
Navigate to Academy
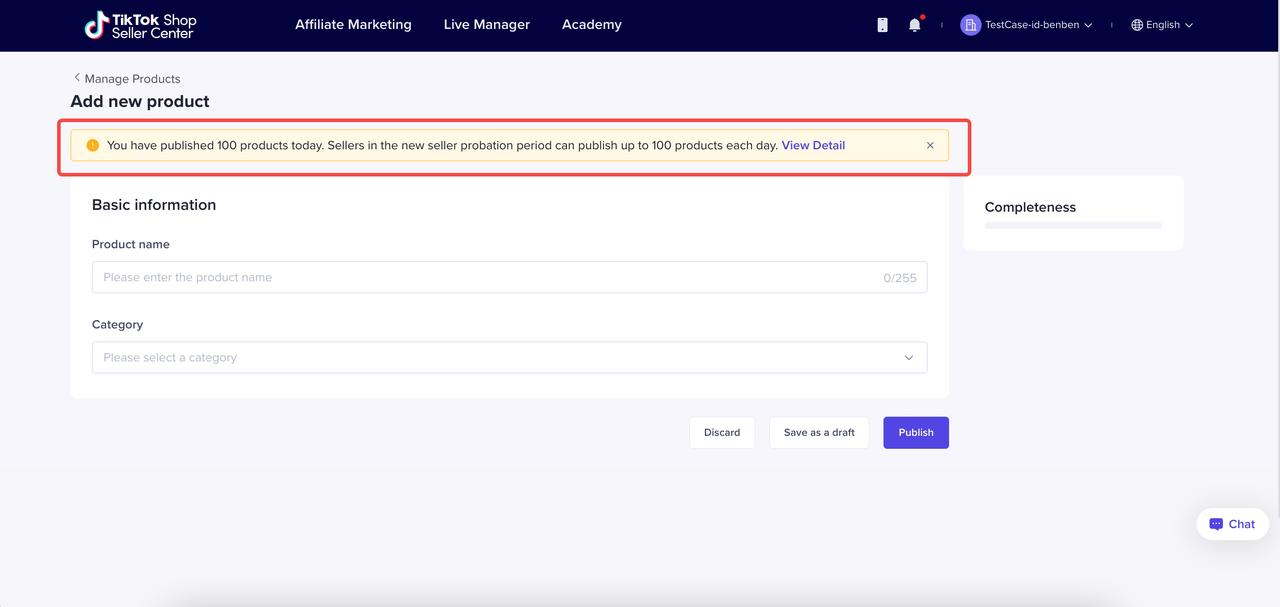tap(592, 25)
